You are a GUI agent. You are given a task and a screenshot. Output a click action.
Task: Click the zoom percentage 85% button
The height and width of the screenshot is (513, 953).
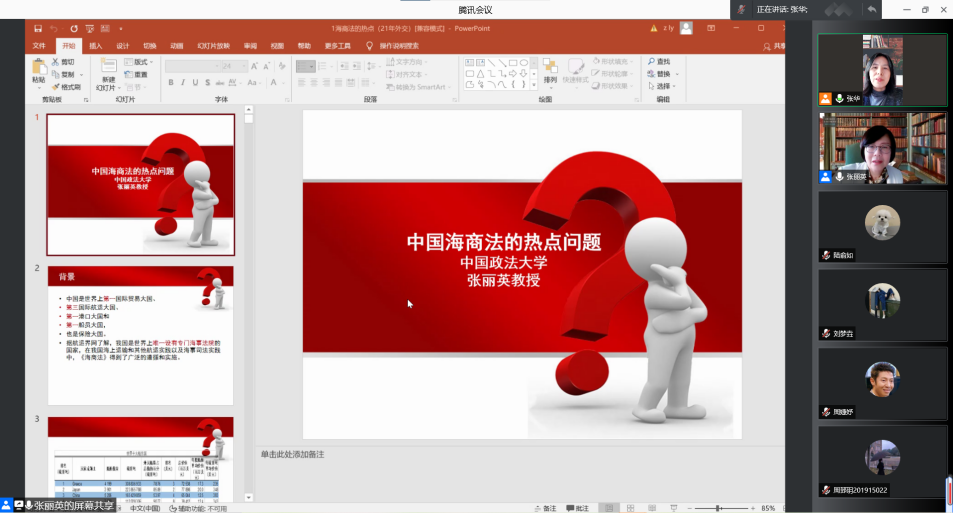tap(768, 508)
